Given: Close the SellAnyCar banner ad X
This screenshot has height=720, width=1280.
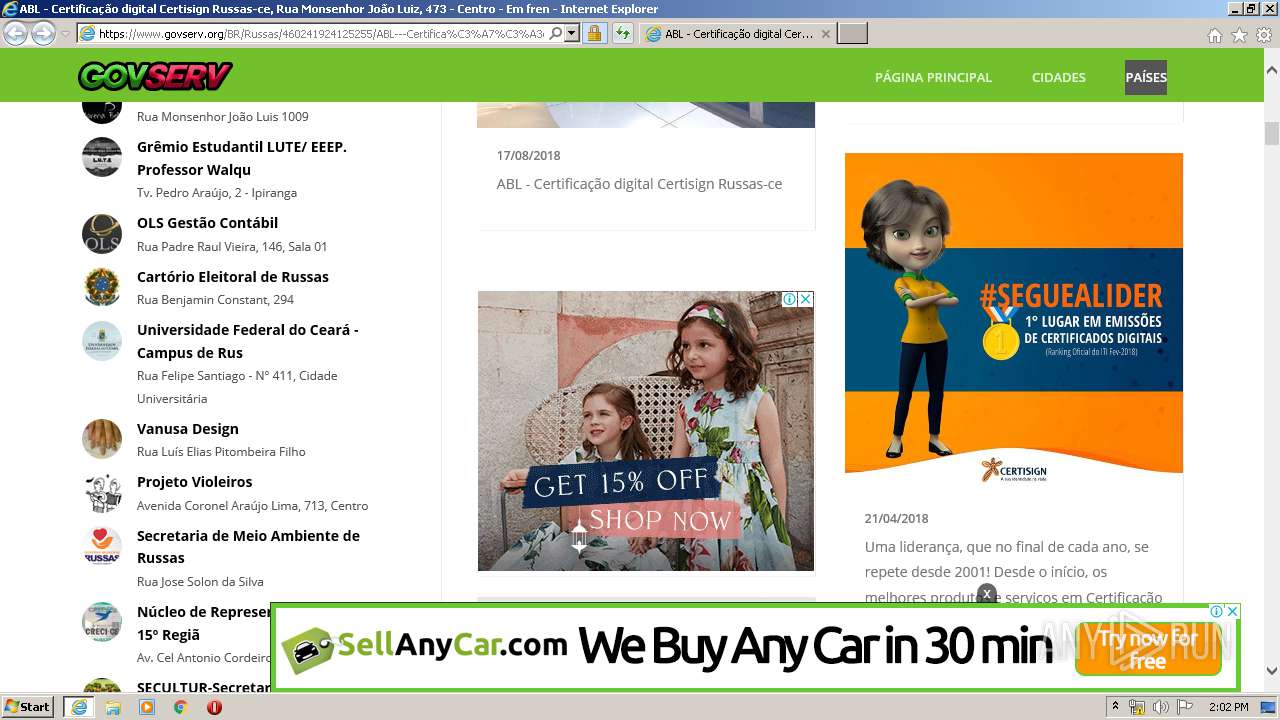Looking at the screenshot, I should point(1232,611).
